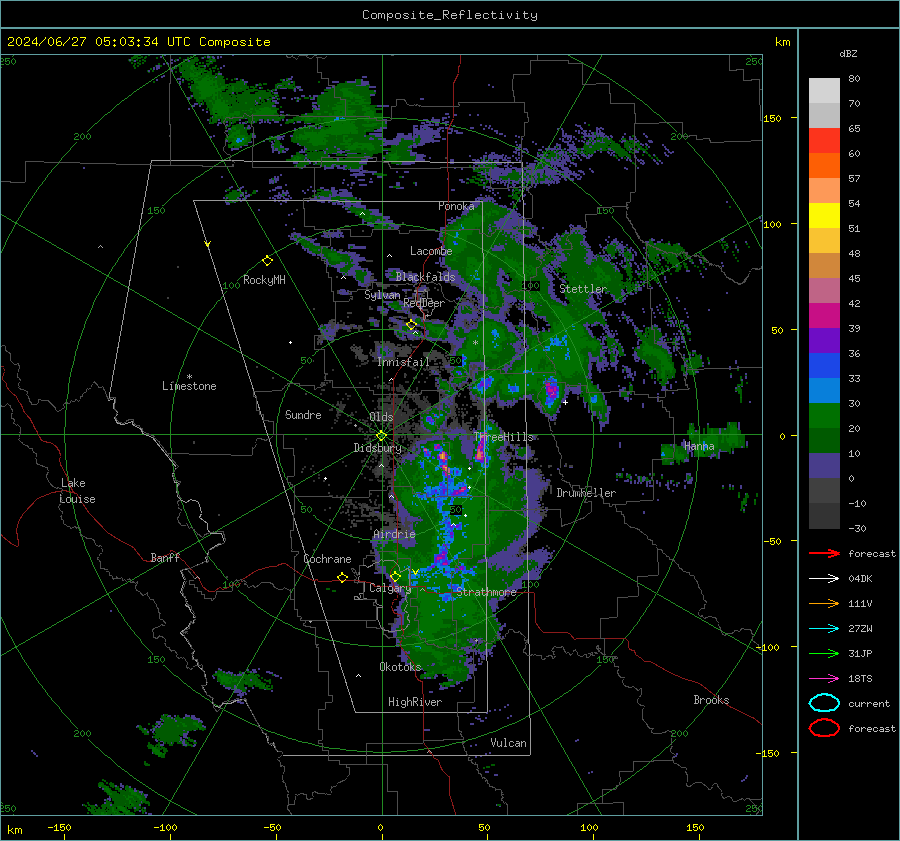The width and height of the screenshot is (900, 841).
Task: Click the RedDeer city label
Action: coord(424,303)
